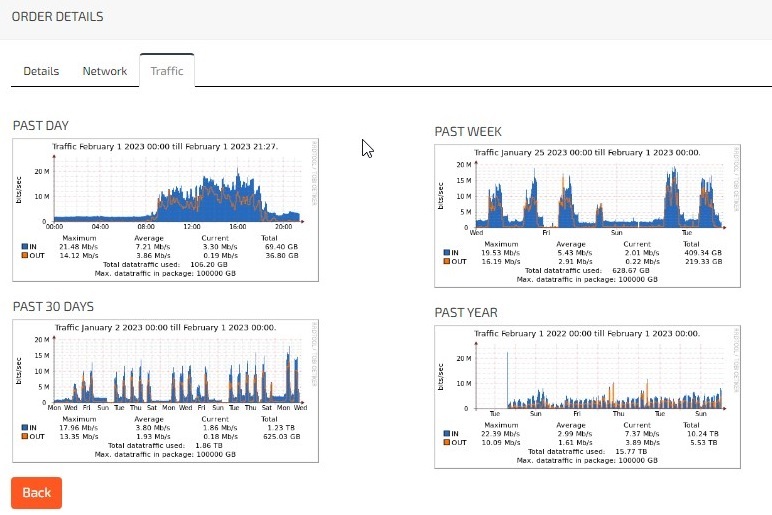The width and height of the screenshot is (772, 515).
Task: Click orange OUT legend swatch in Past Day
Action: 24,255
